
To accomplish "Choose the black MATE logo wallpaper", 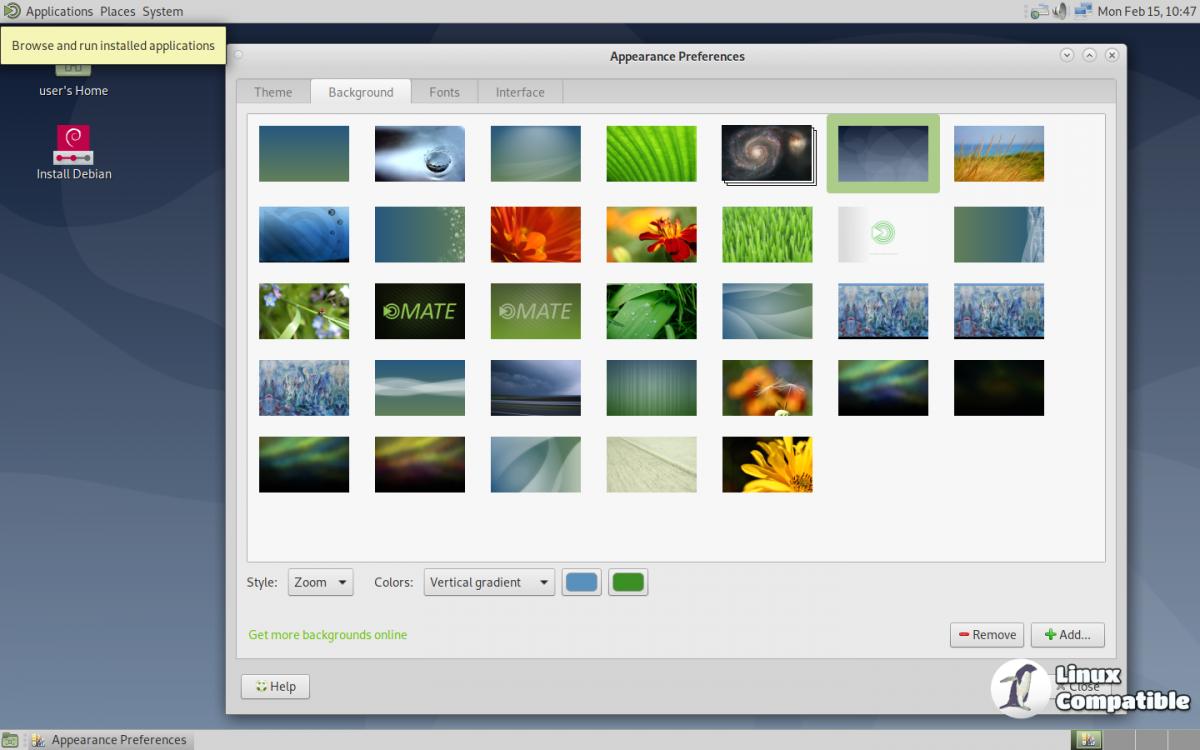I will click(420, 311).
